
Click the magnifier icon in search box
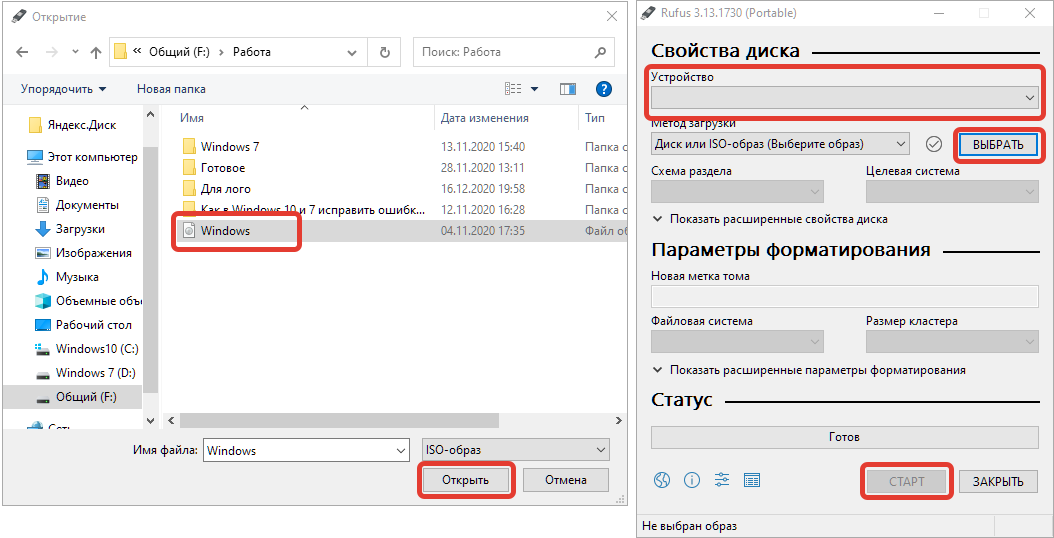[x=600, y=52]
